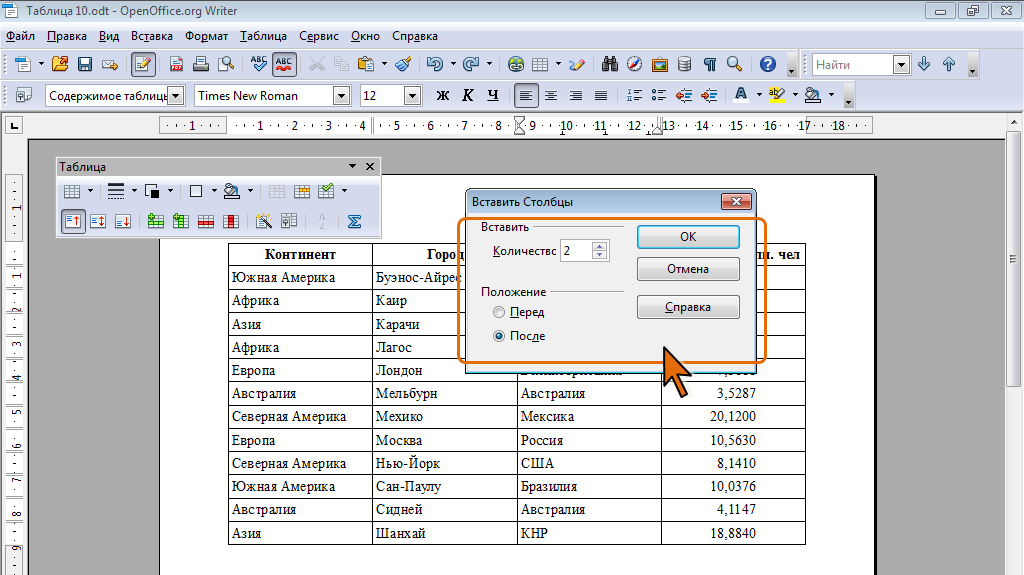
Task: Click OK in Вставить Столбцы dialog
Action: pyautogui.click(x=688, y=237)
